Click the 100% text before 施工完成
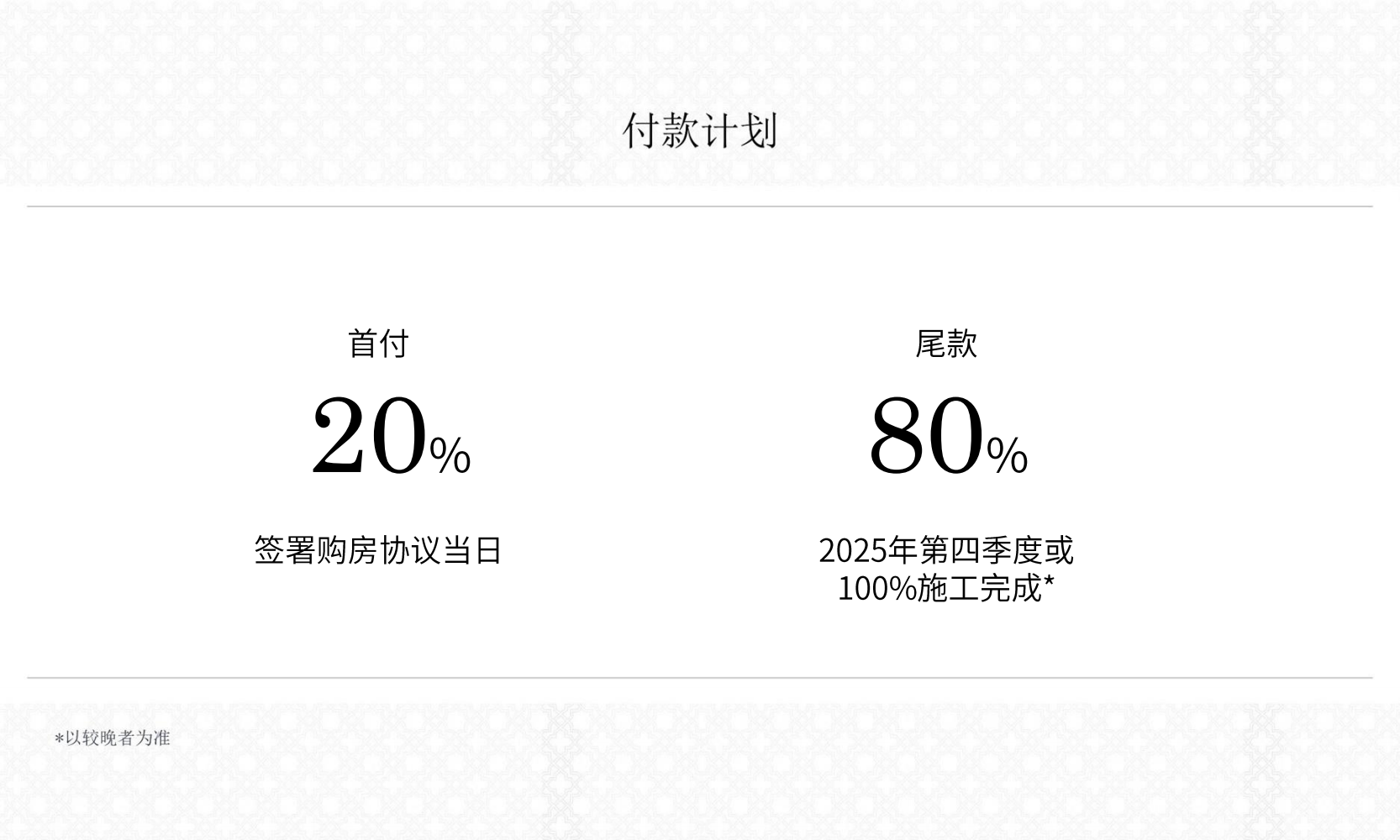 [876, 589]
